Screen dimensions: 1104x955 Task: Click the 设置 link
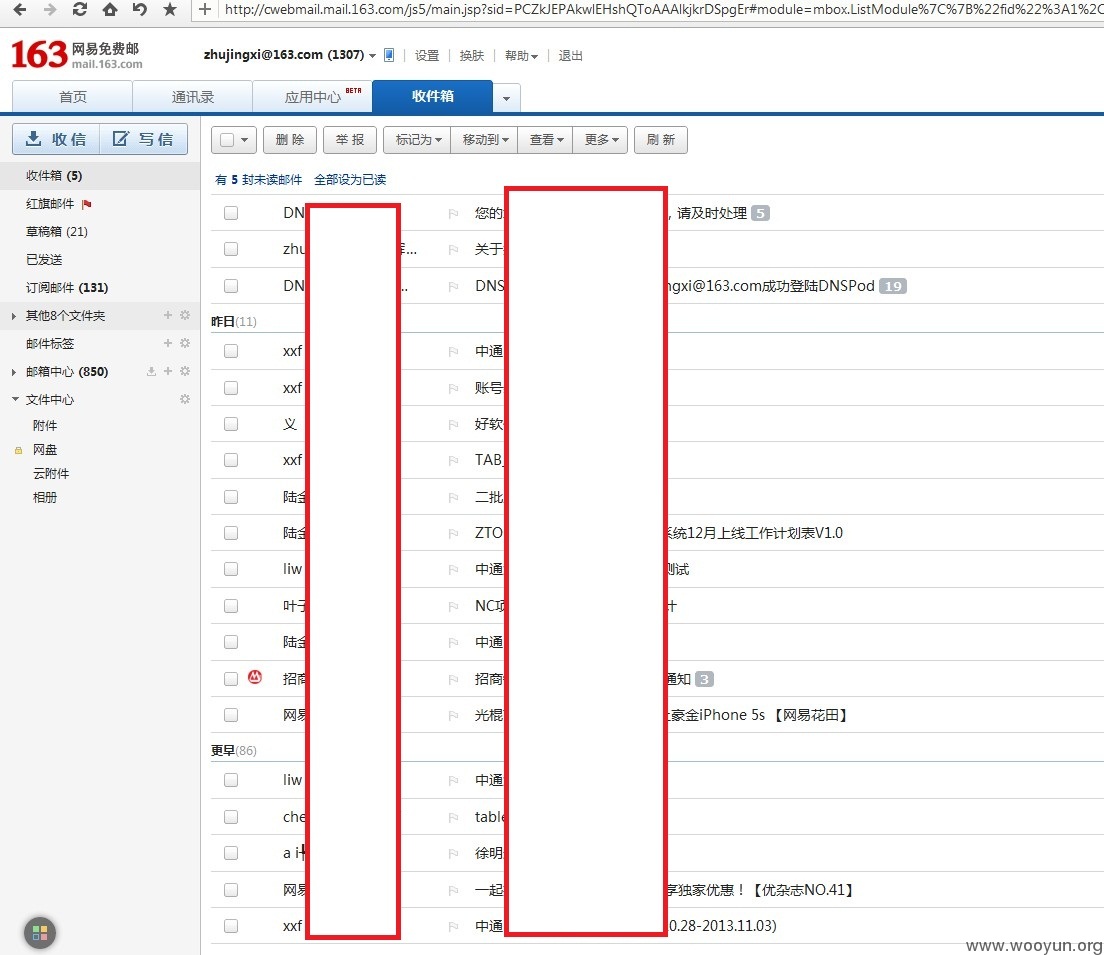(x=427, y=56)
